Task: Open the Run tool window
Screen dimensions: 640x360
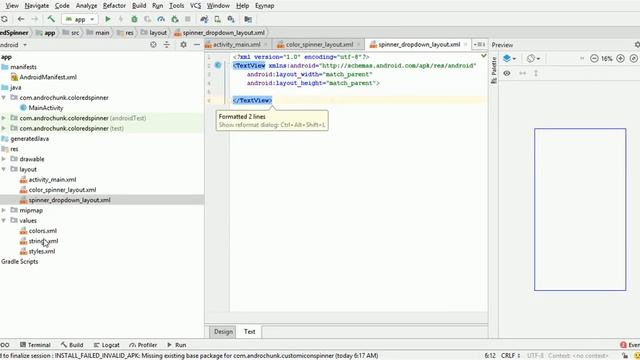Action: pyautogui.click(x=176, y=345)
